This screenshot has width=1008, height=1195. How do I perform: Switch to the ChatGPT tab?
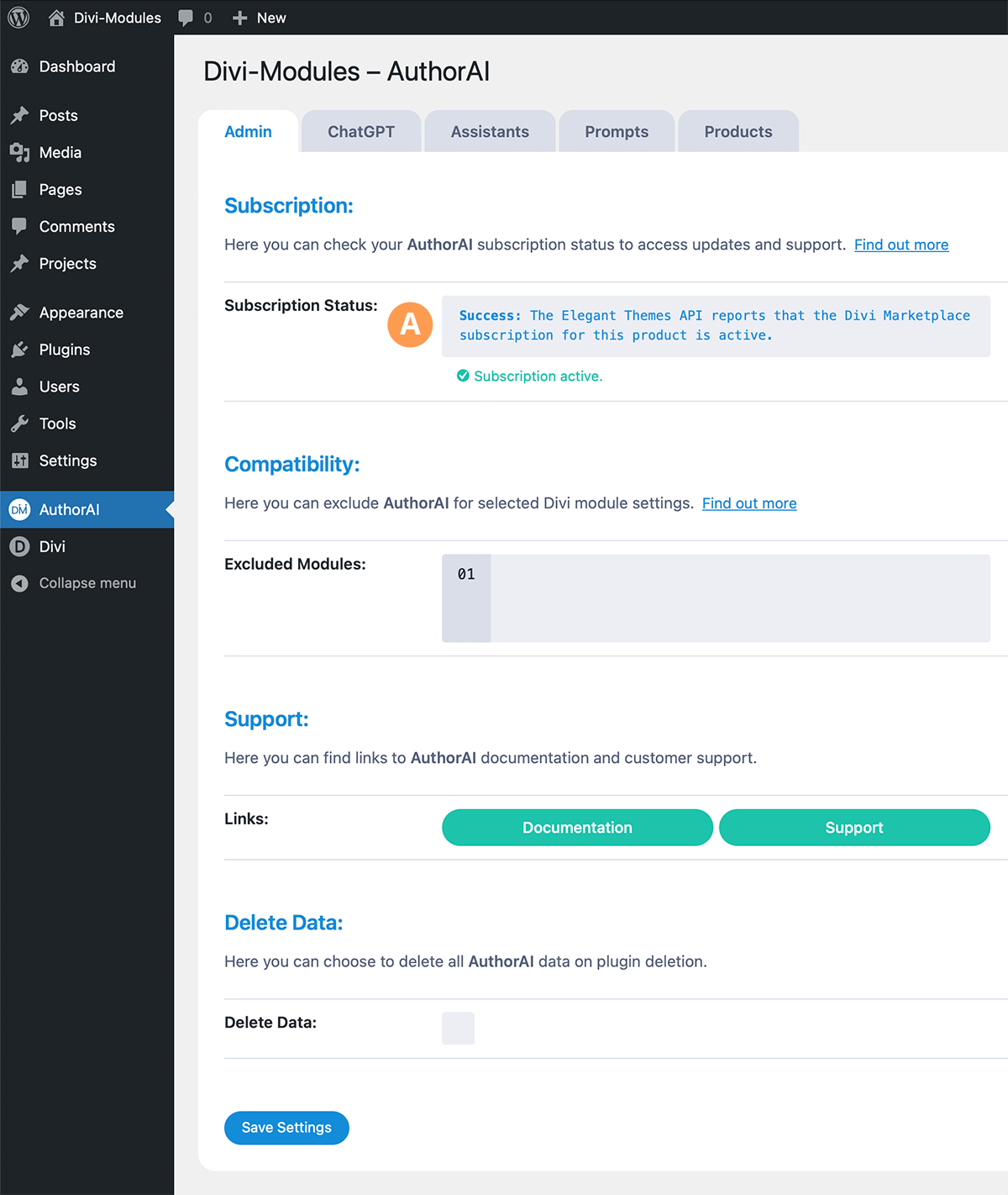point(361,131)
